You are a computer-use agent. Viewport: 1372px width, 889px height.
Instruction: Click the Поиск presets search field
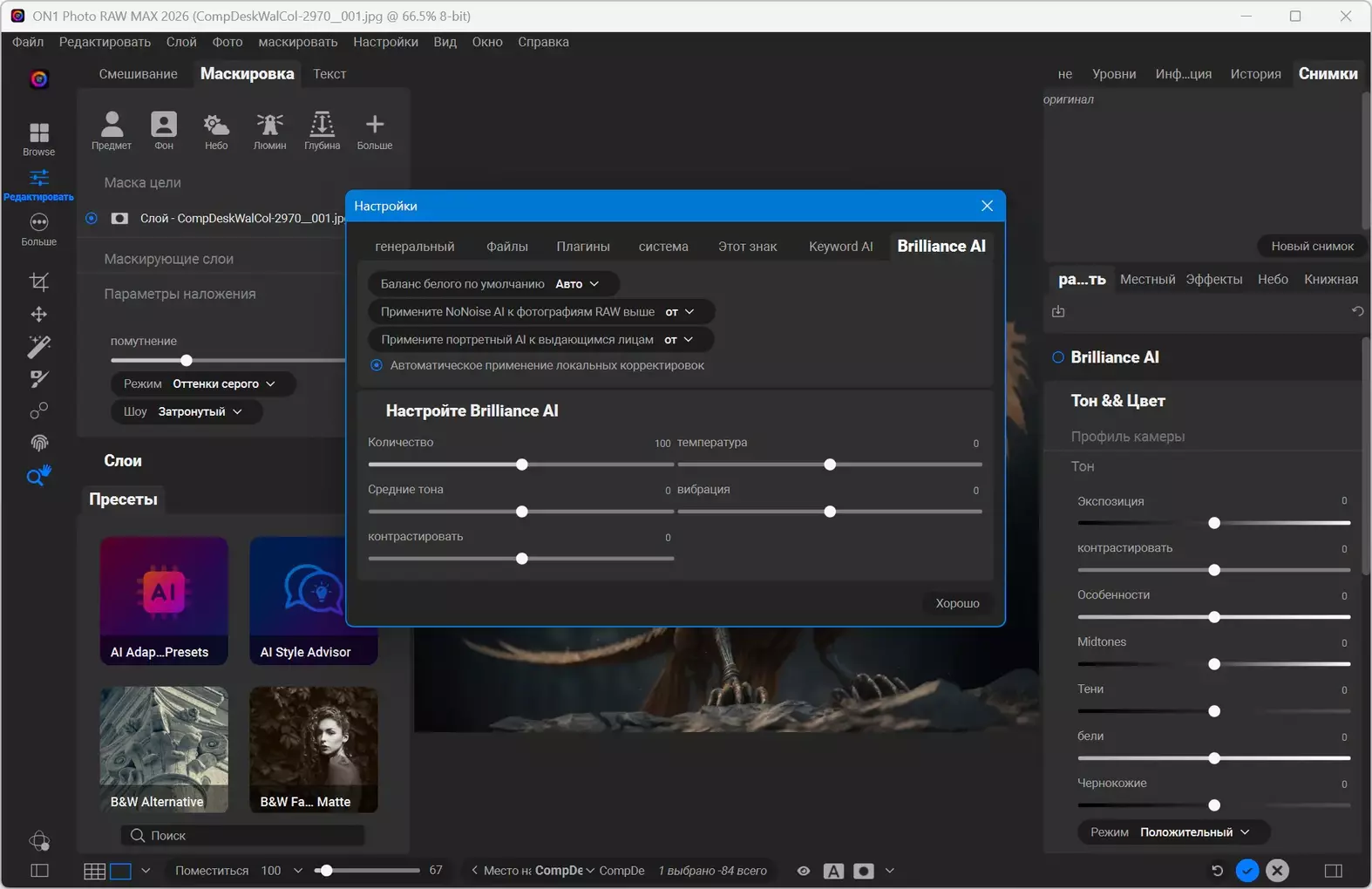[244, 836]
